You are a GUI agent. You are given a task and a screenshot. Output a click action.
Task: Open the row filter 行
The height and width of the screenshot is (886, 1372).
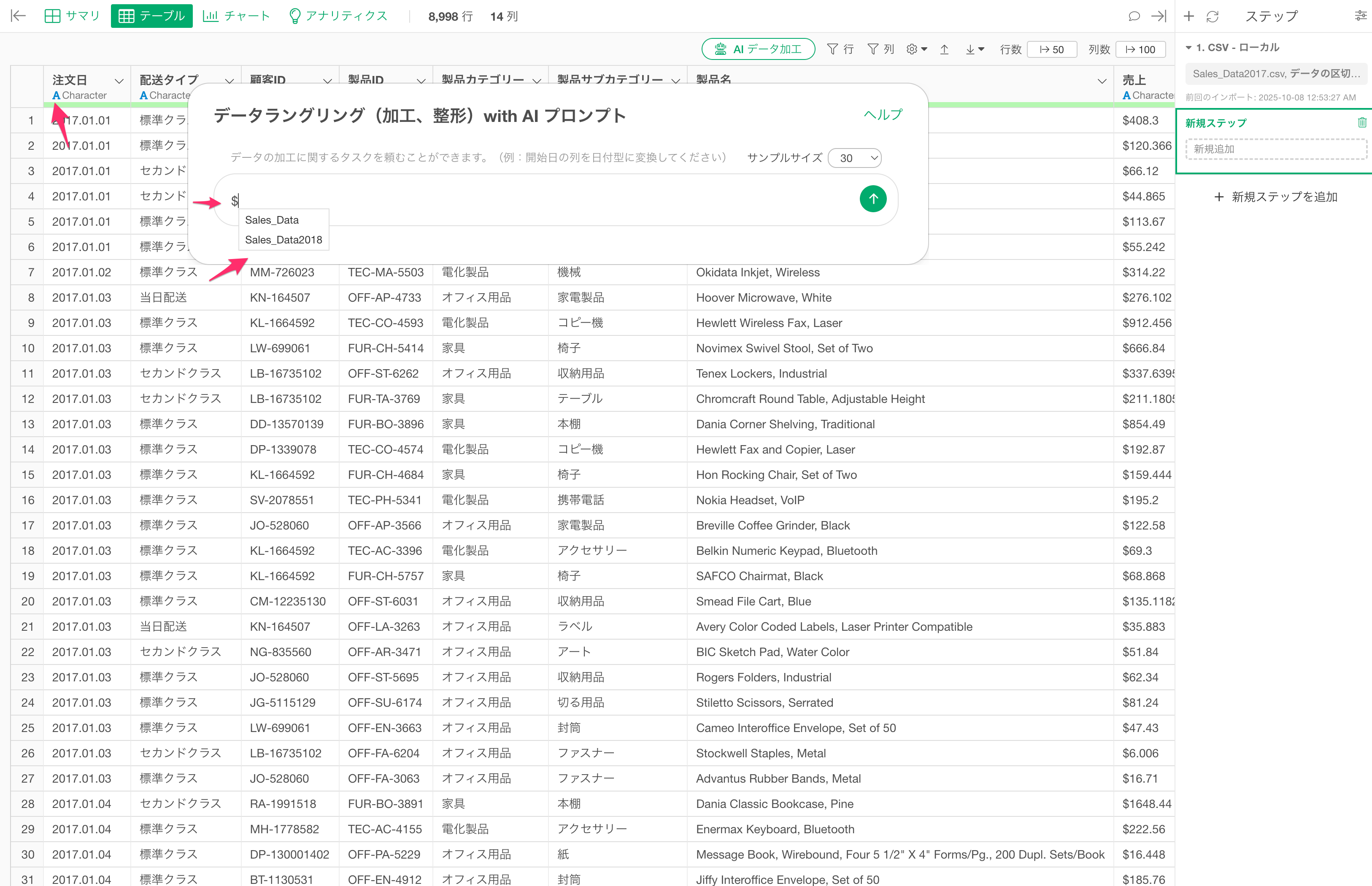(840, 49)
